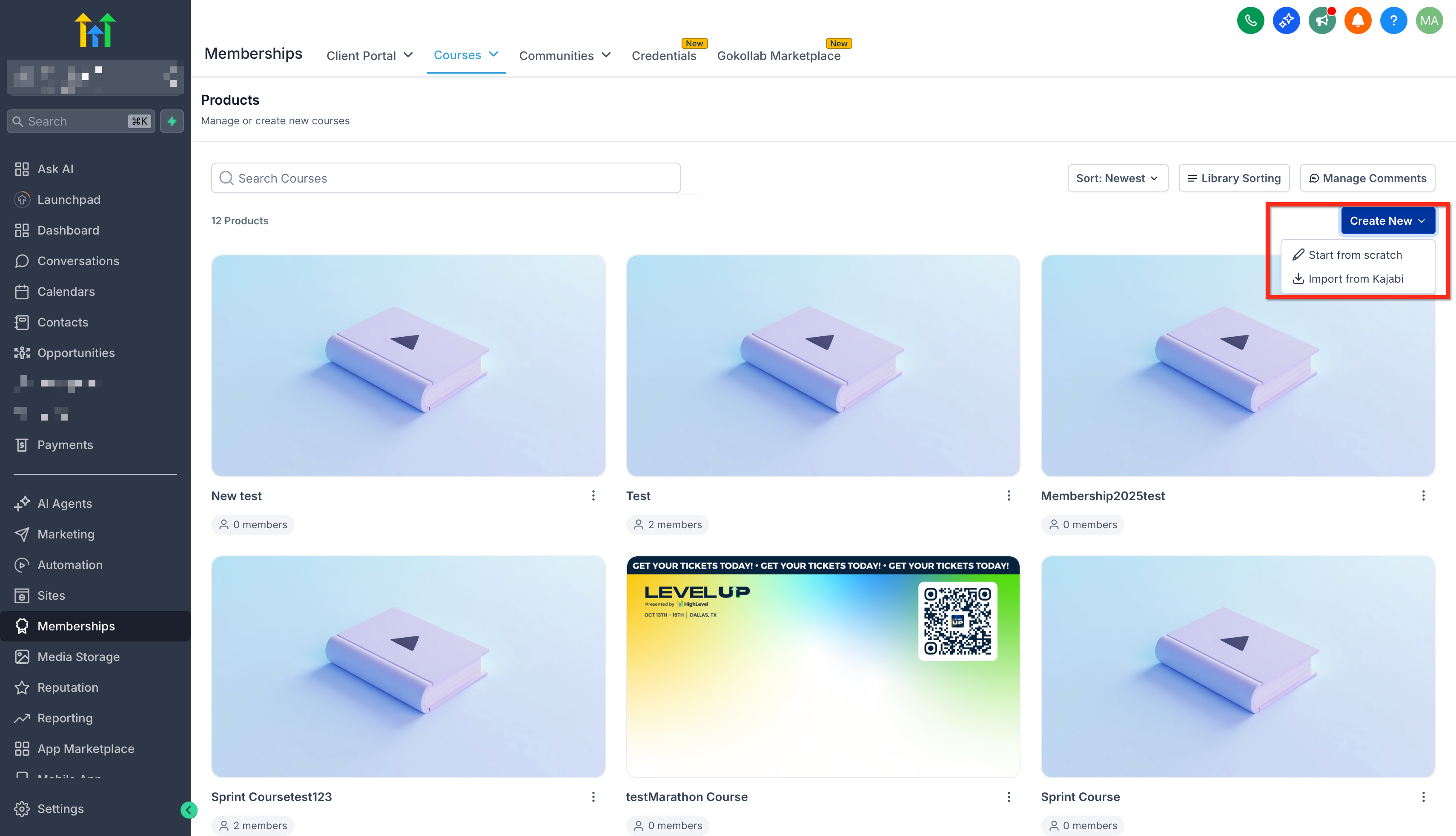Click the green lightning quick actions icon

coord(172,121)
